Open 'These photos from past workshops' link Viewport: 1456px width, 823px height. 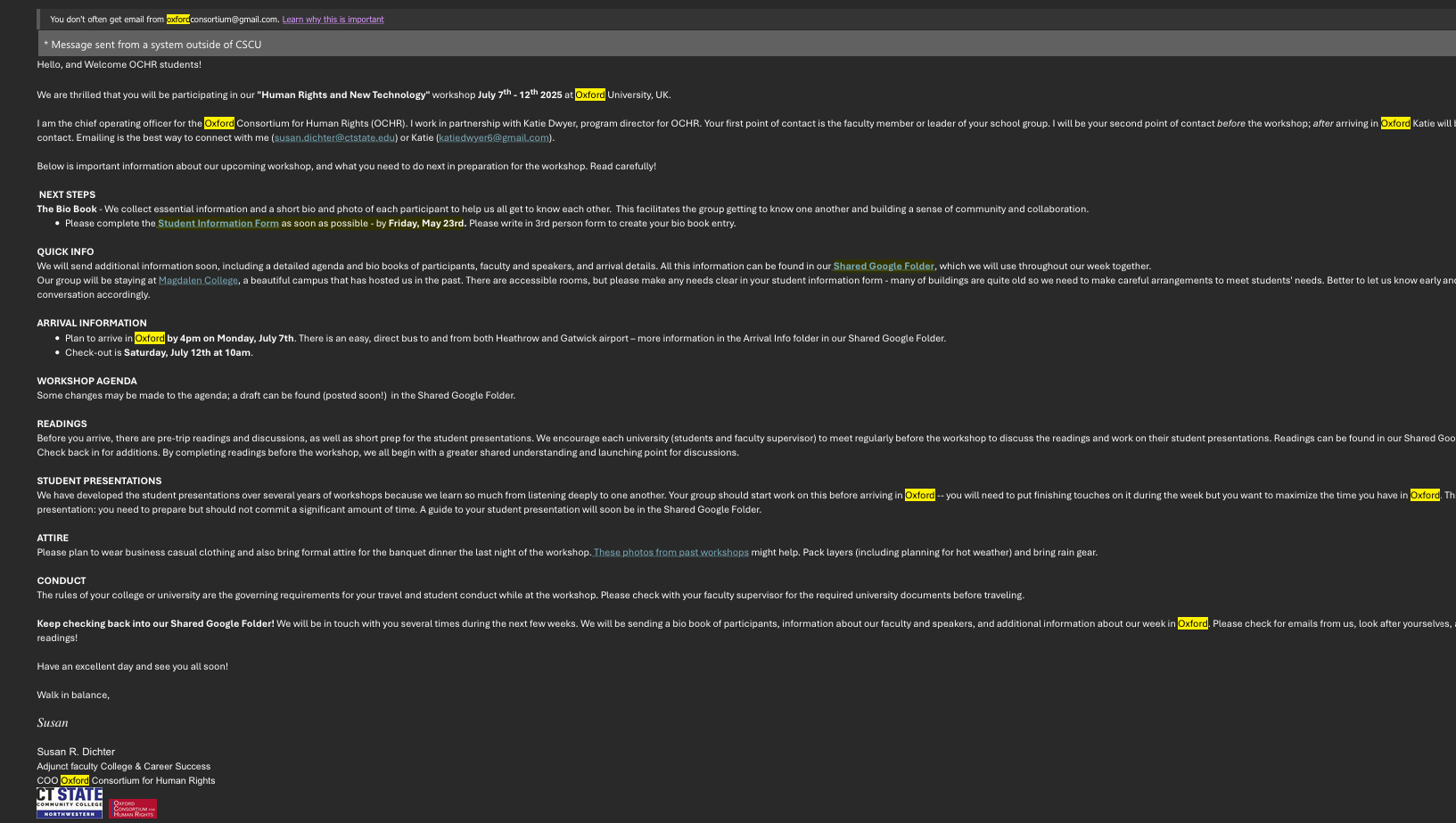coord(671,553)
